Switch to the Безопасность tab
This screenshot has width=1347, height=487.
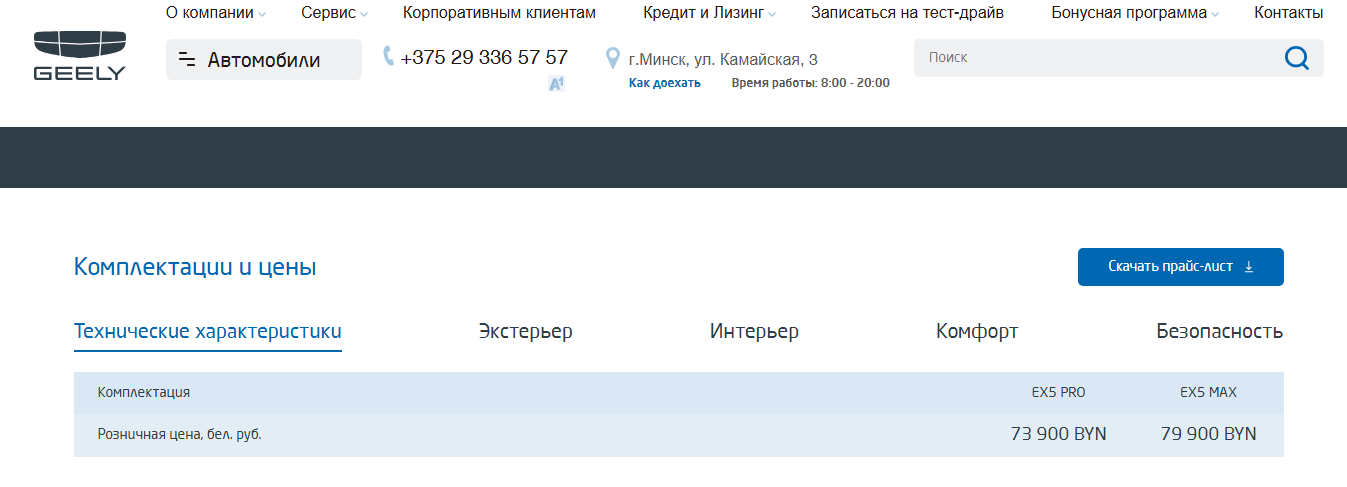(x=1220, y=331)
